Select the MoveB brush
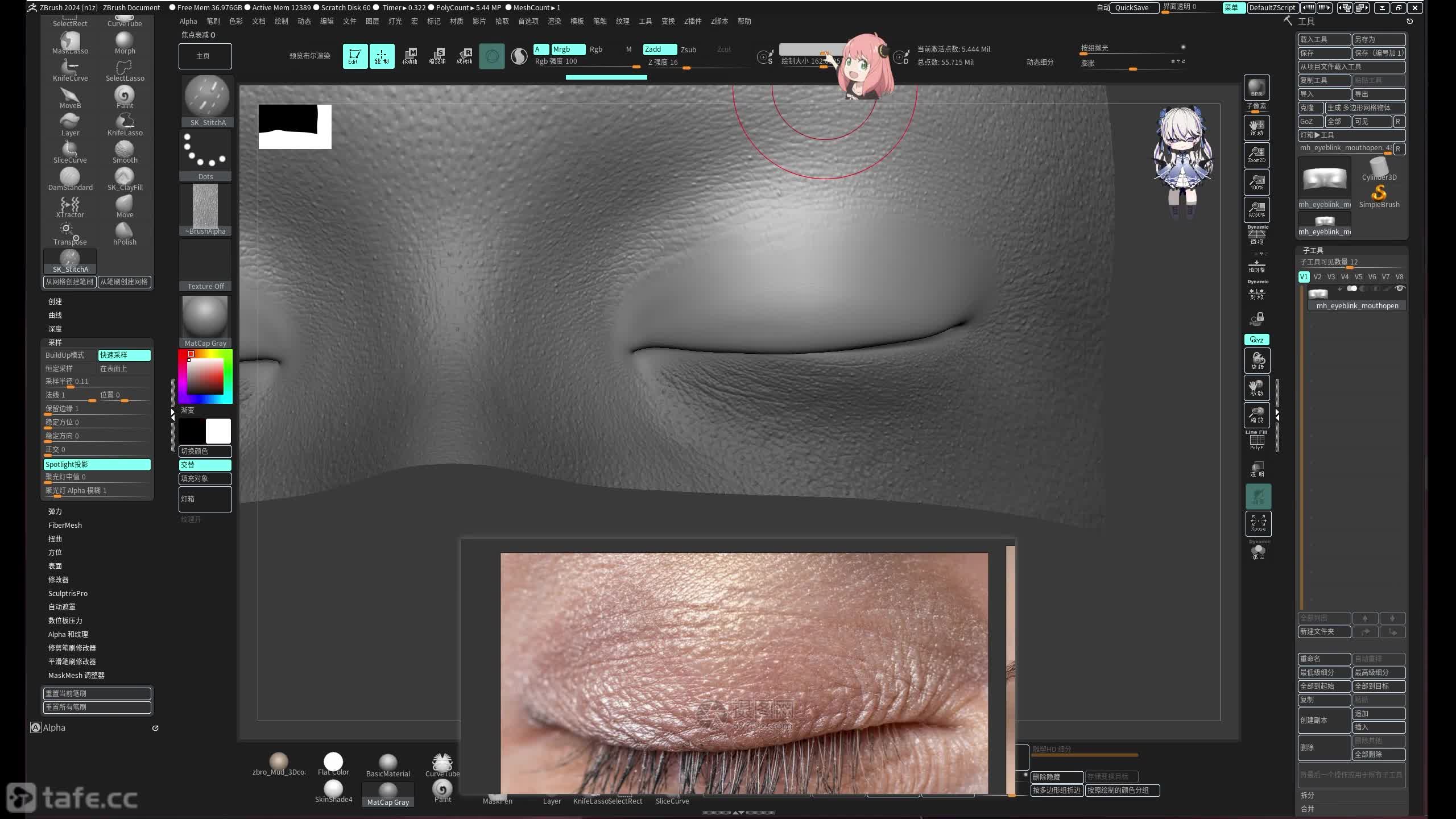The width and height of the screenshot is (1456, 819). click(70, 98)
